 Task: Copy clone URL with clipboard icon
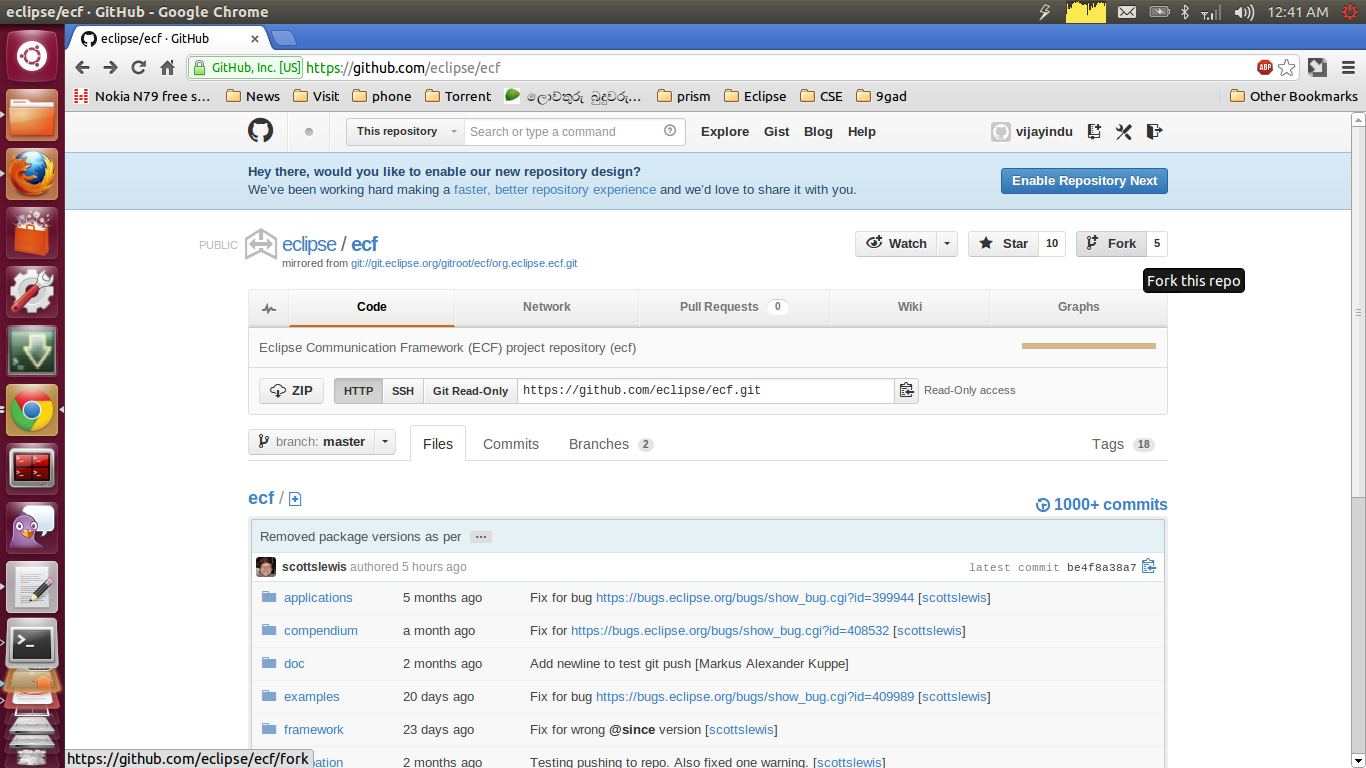tap(906, 391)
